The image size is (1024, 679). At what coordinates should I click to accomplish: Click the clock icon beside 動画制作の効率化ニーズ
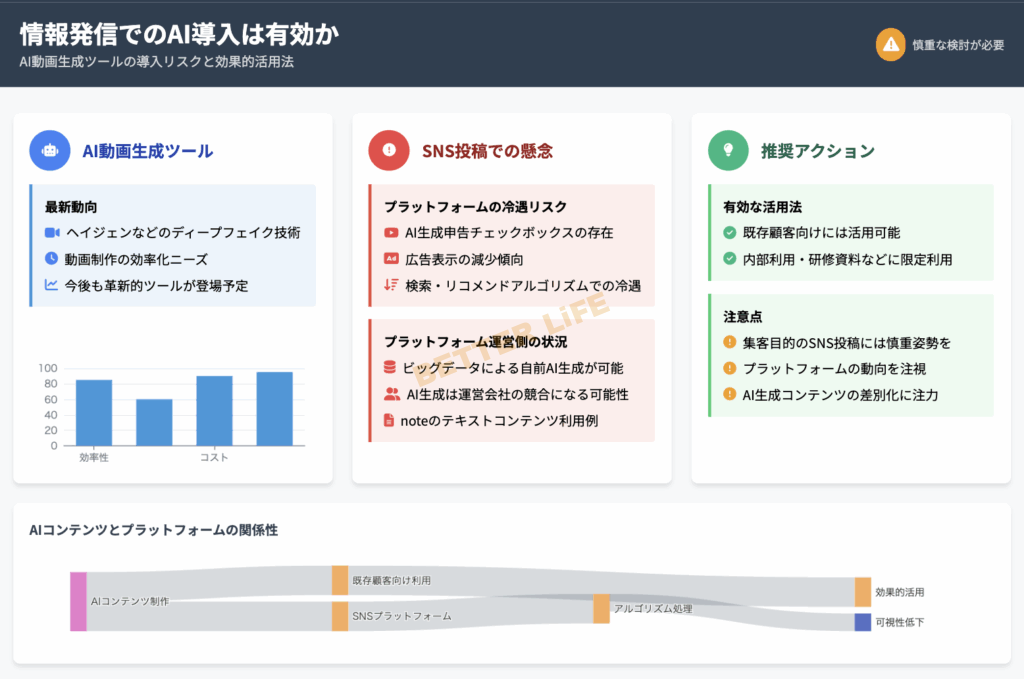tap(52, 258)
